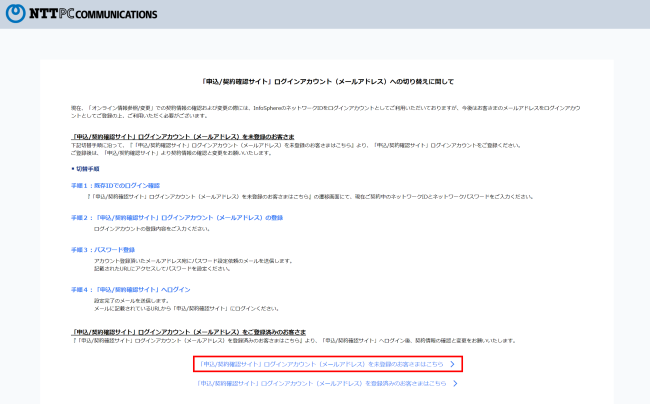Click the underlined ご登録済みのお客さま section heading
This screenshot has height=404, width=650.
[x=189, y=332]
